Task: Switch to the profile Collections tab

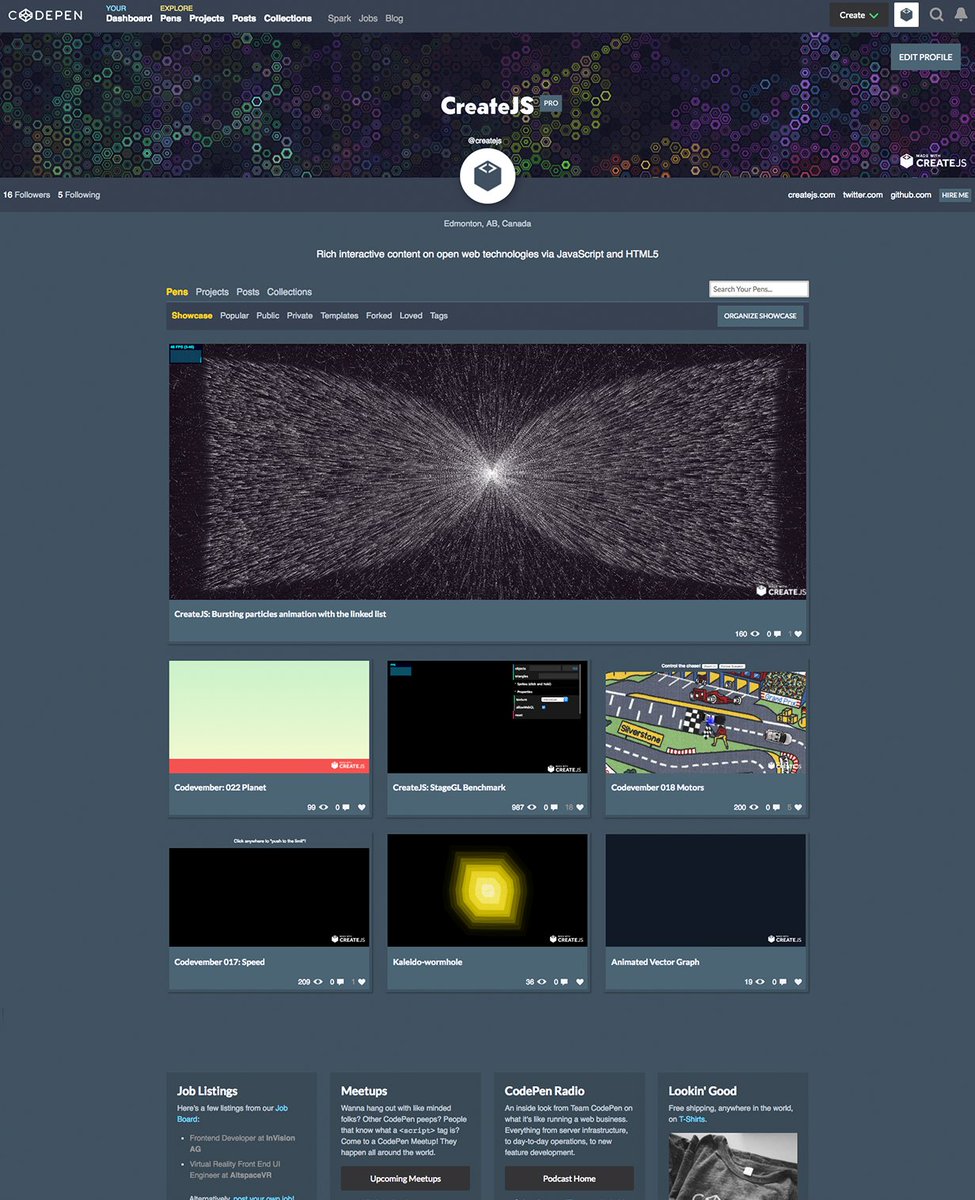Action: point(289,292)
